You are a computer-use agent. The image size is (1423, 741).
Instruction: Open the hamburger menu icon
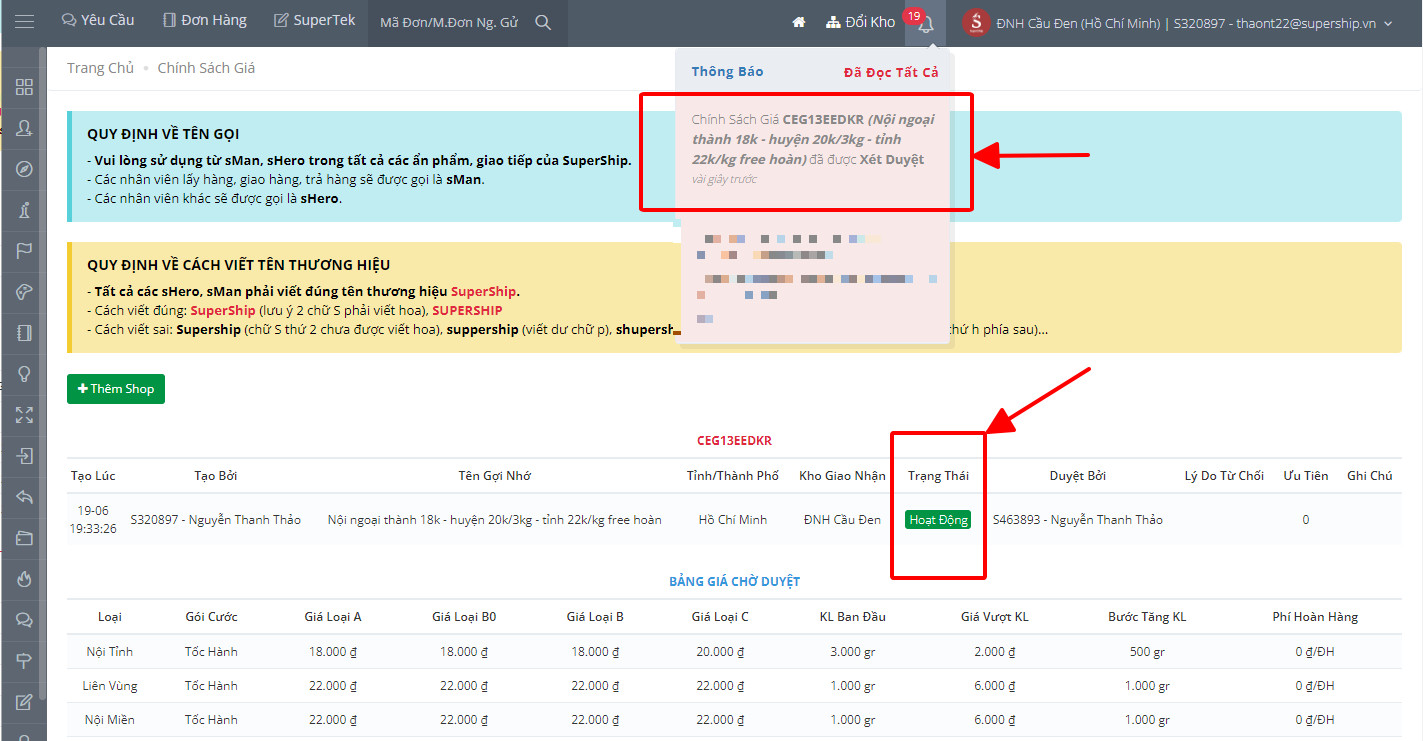[x=25, y=21]
